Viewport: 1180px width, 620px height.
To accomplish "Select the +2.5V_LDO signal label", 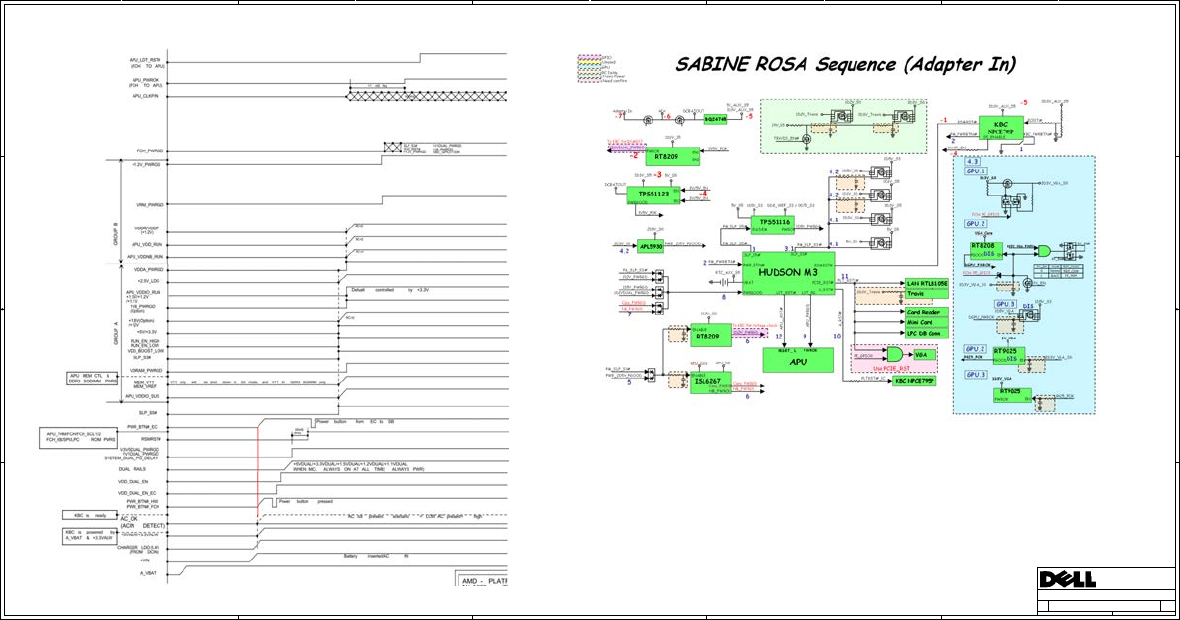I will tap(150, 281).
